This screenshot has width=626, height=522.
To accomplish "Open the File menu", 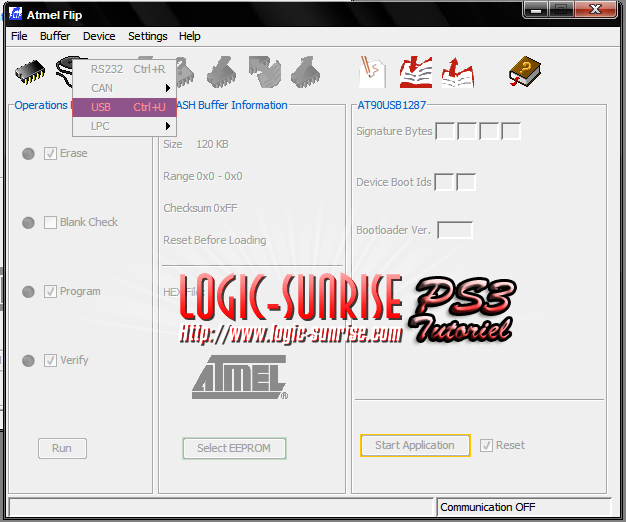I will (x=19, y=36).
